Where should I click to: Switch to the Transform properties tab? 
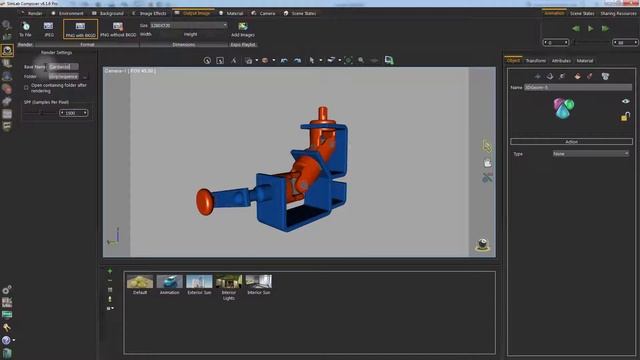pos(536,61)
